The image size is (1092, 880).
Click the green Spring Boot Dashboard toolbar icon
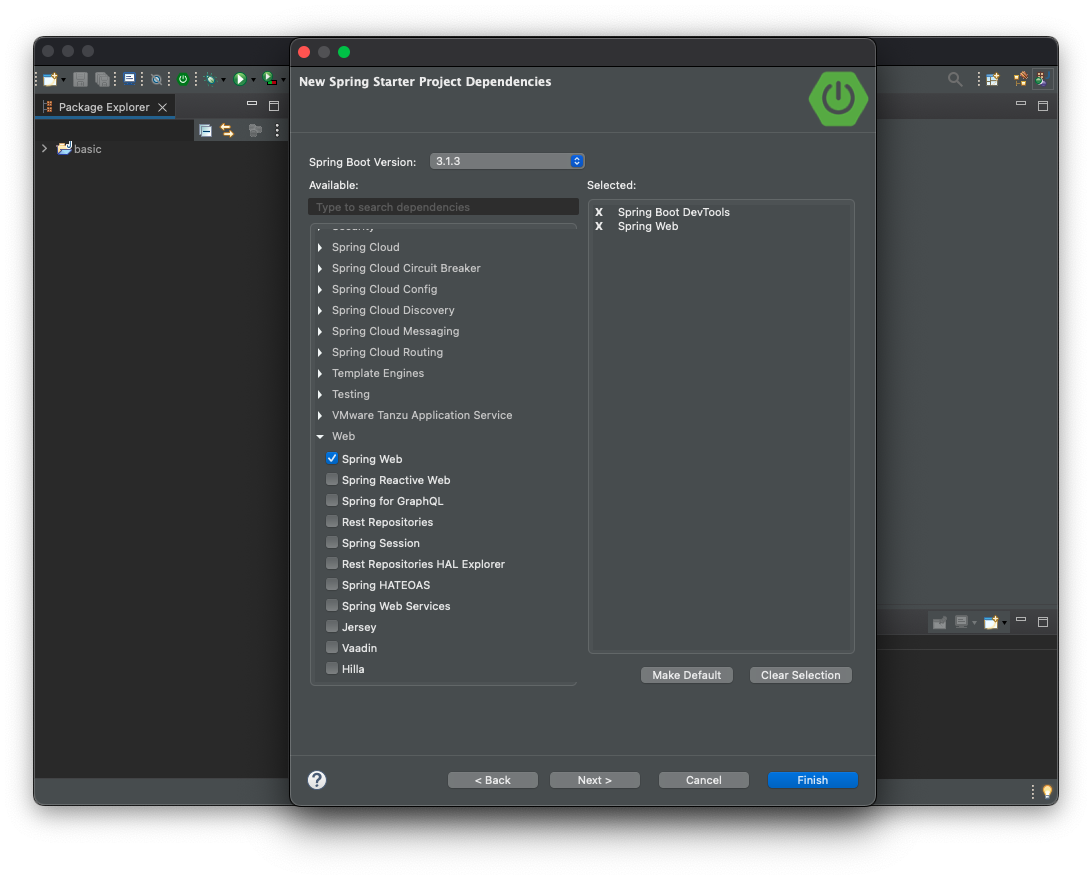pyautogui.click(x=182, y=79)
